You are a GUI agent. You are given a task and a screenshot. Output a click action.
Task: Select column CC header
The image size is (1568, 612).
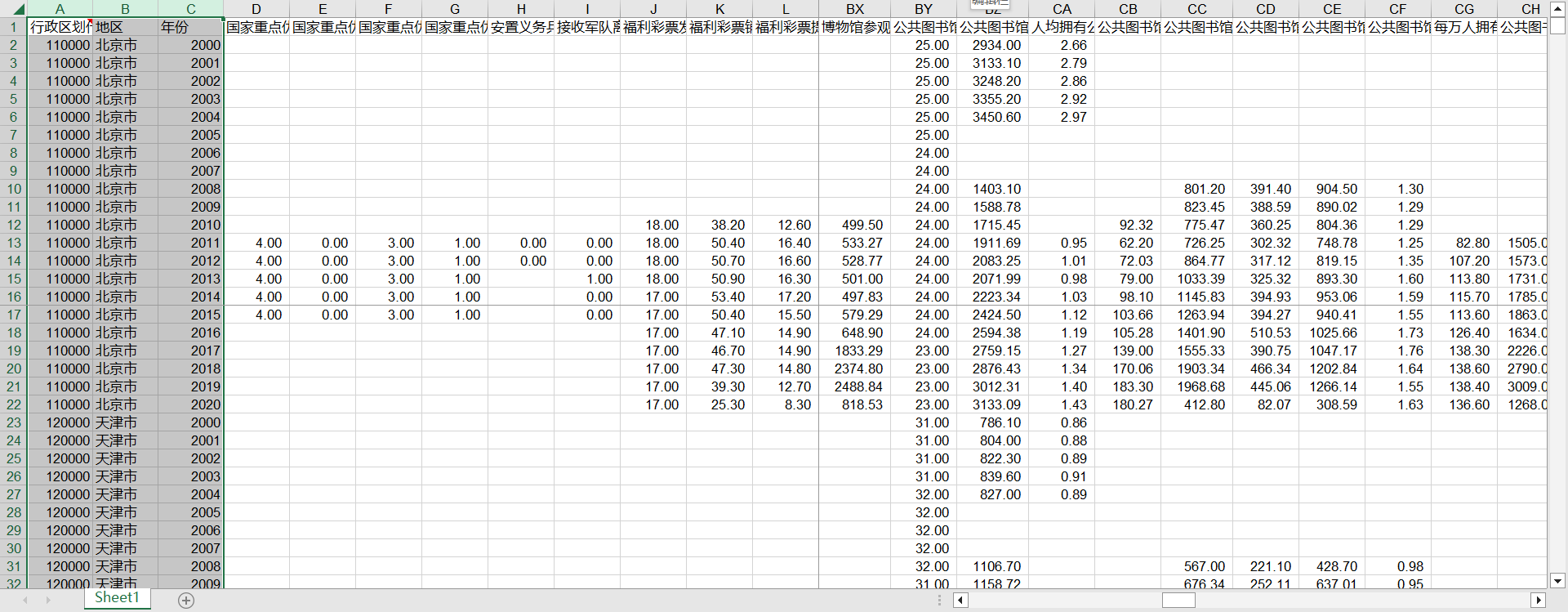coord(1197,9)
